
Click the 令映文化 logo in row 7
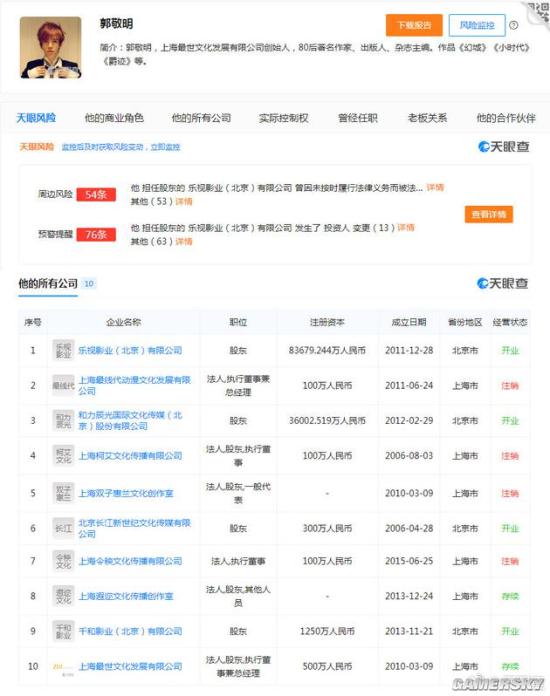(x=63, y=561)
